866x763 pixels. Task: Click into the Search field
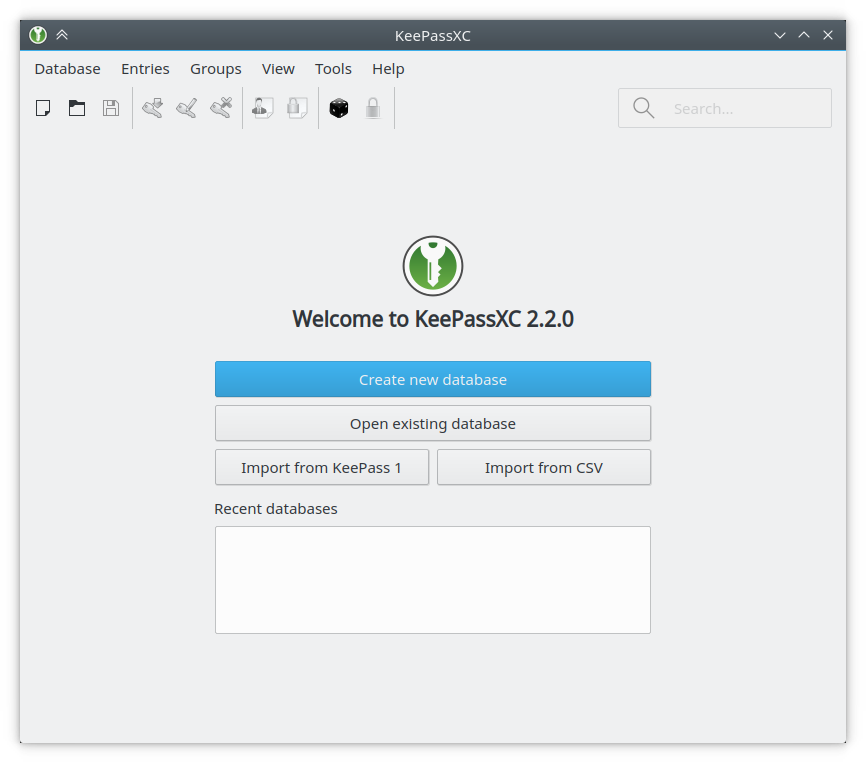click(x=725, y=108)
